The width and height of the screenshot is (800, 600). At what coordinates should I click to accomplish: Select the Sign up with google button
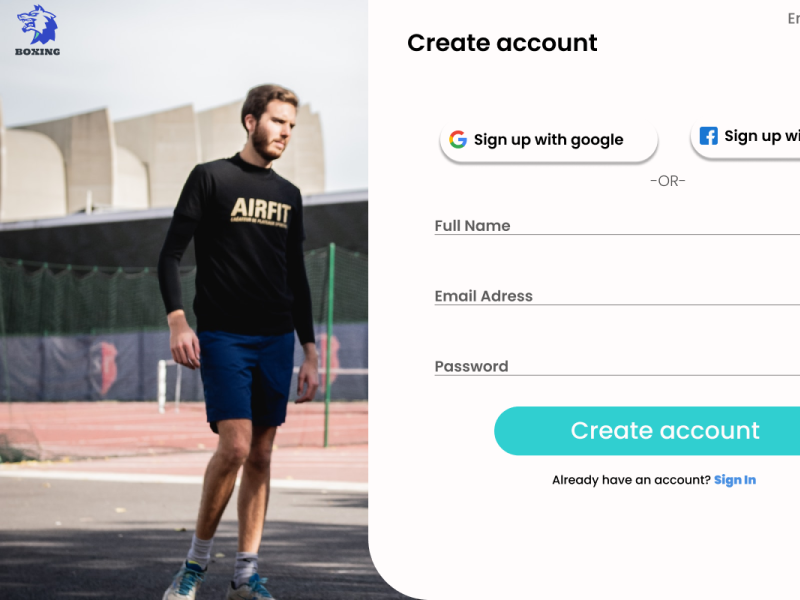[548, 141]
